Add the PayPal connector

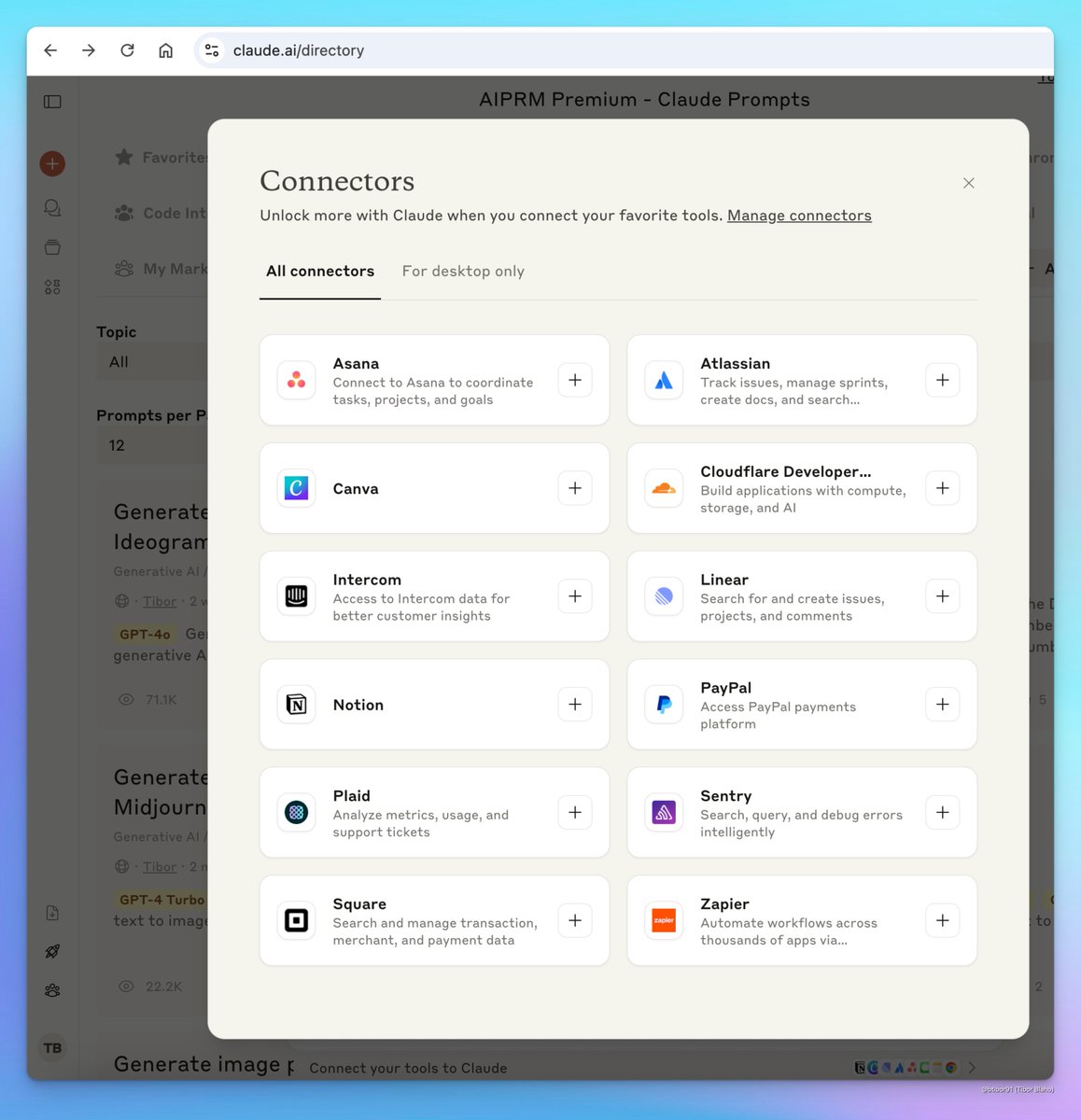(943, 705)
